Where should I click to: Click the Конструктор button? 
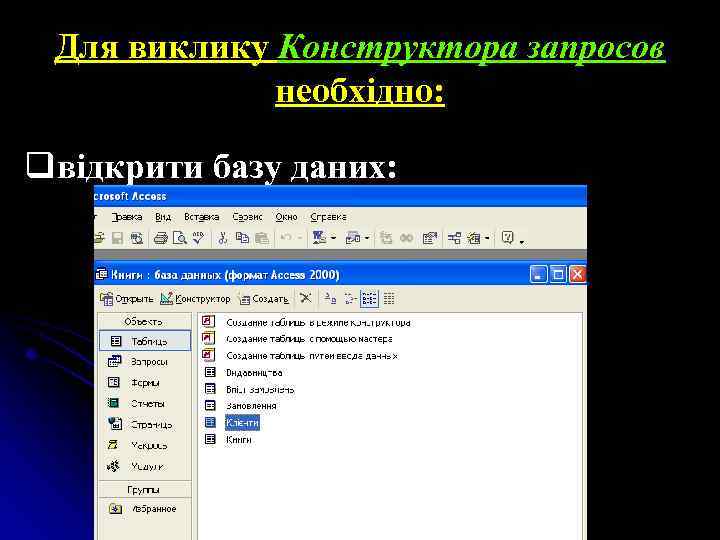(195, 299)
